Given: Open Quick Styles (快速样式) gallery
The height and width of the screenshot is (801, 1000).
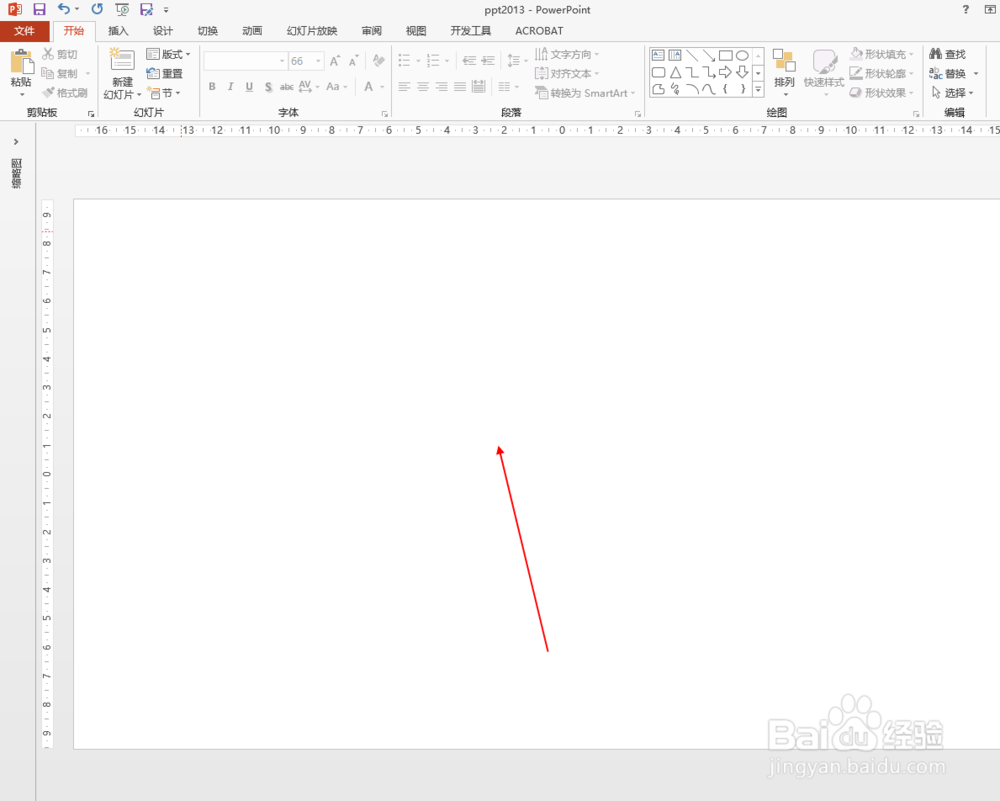Looking at the screenshot, I should pyautogui.click(x=824, y=73).
